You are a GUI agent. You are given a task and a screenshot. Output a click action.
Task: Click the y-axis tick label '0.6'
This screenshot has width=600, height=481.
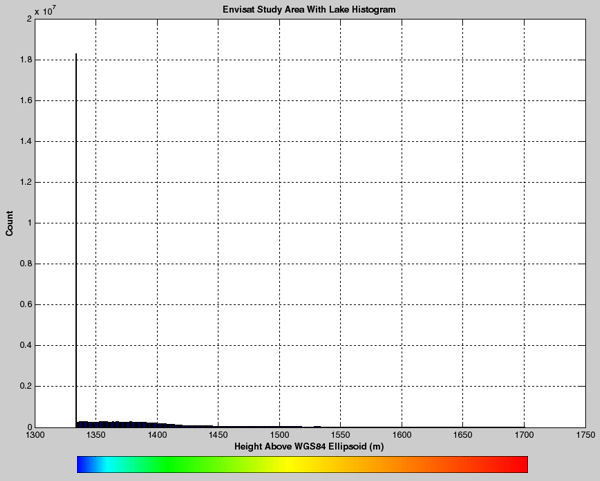26,305
